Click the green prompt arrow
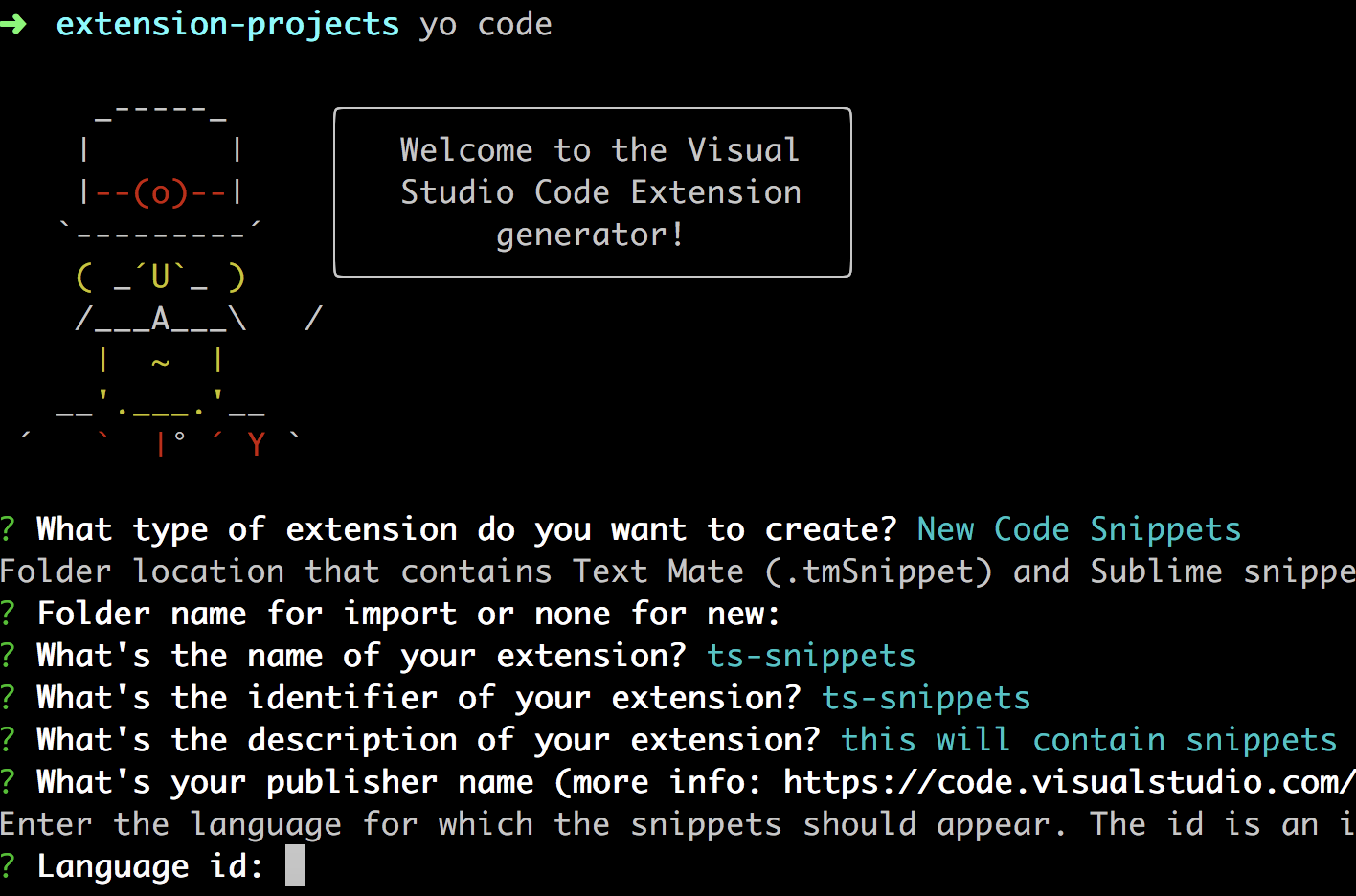1356x896 pixels. pos(14,23)
